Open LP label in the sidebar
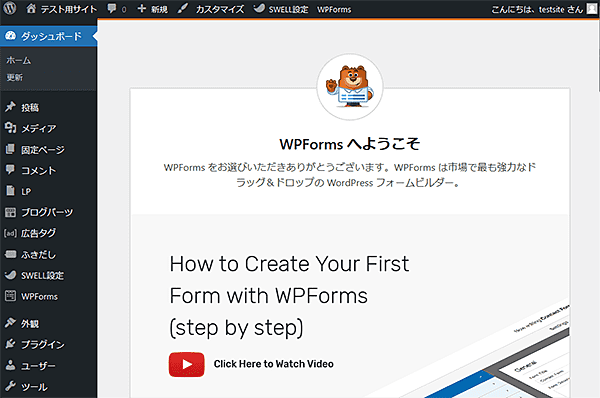This screenshot has height=398, width=600. pyautogui.click(x=26, y=191)
